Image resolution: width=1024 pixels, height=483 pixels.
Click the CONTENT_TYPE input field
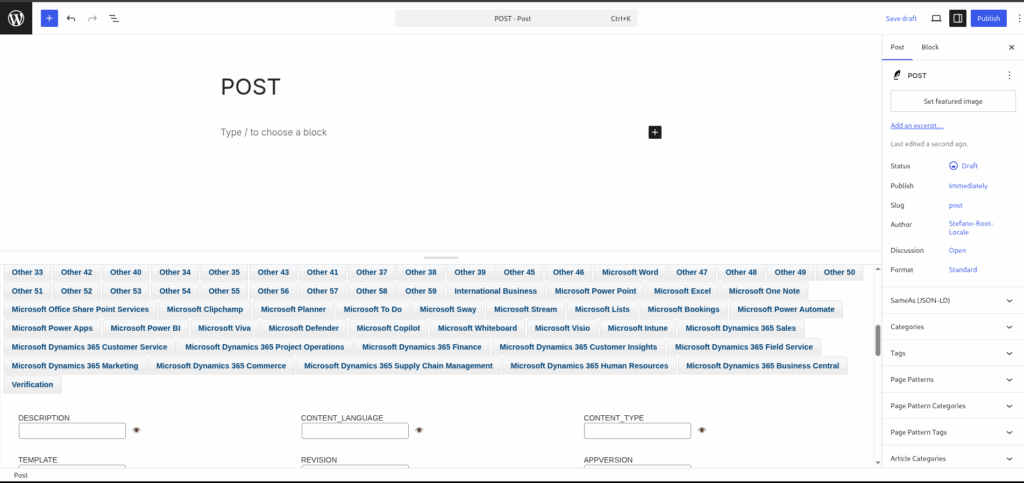point(637,431)
